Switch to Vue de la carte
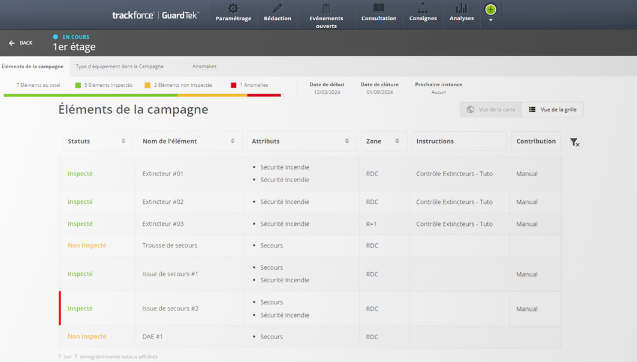Viewport: 637px width, 362px height. [491, 110]
